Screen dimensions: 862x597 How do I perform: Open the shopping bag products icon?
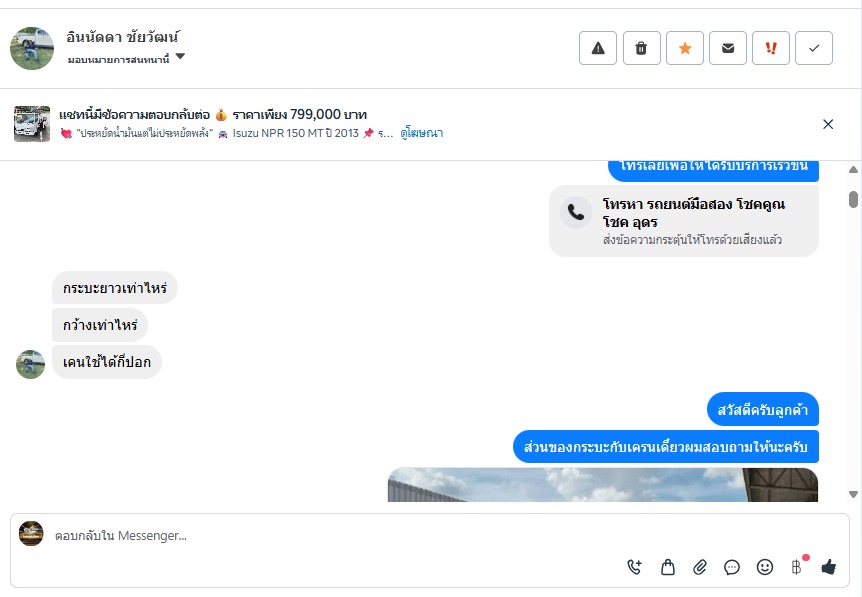(667, 567)
